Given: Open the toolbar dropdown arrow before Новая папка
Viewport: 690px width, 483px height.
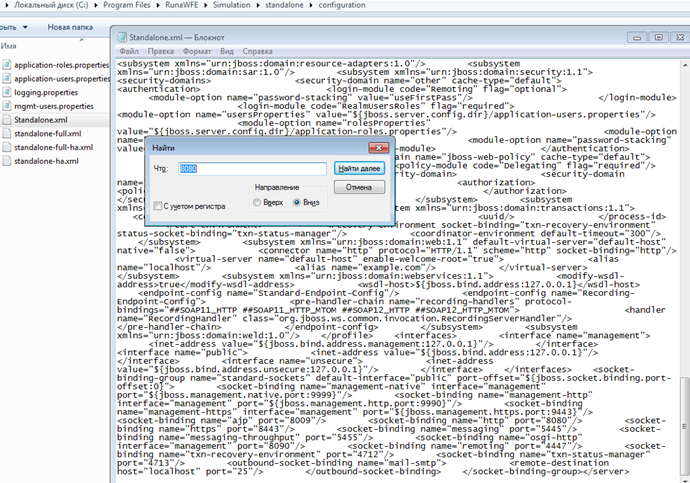Looking at the screenshot, I should tap(25, 27).
